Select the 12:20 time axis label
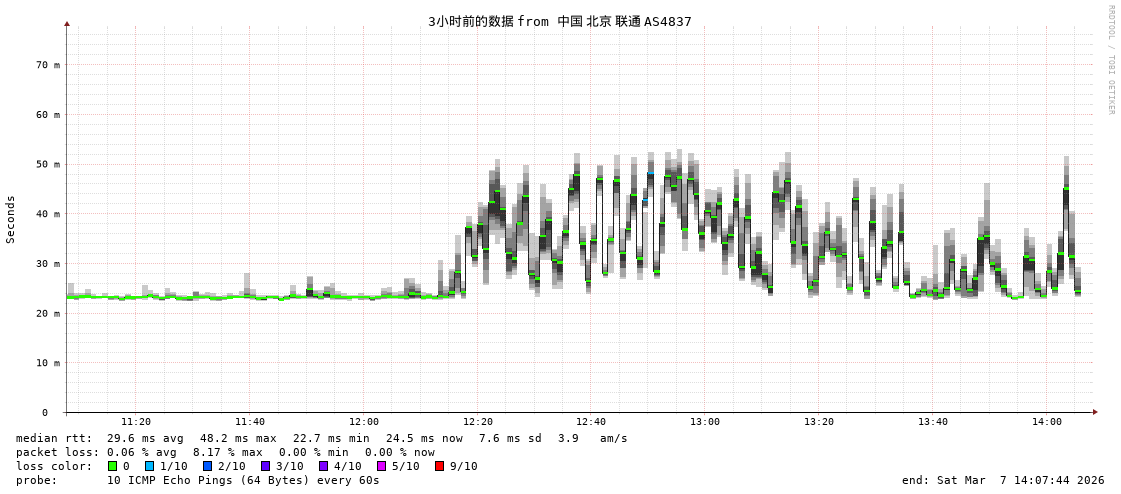Screen dimensions: 1121x494 (x=478, y=422)
